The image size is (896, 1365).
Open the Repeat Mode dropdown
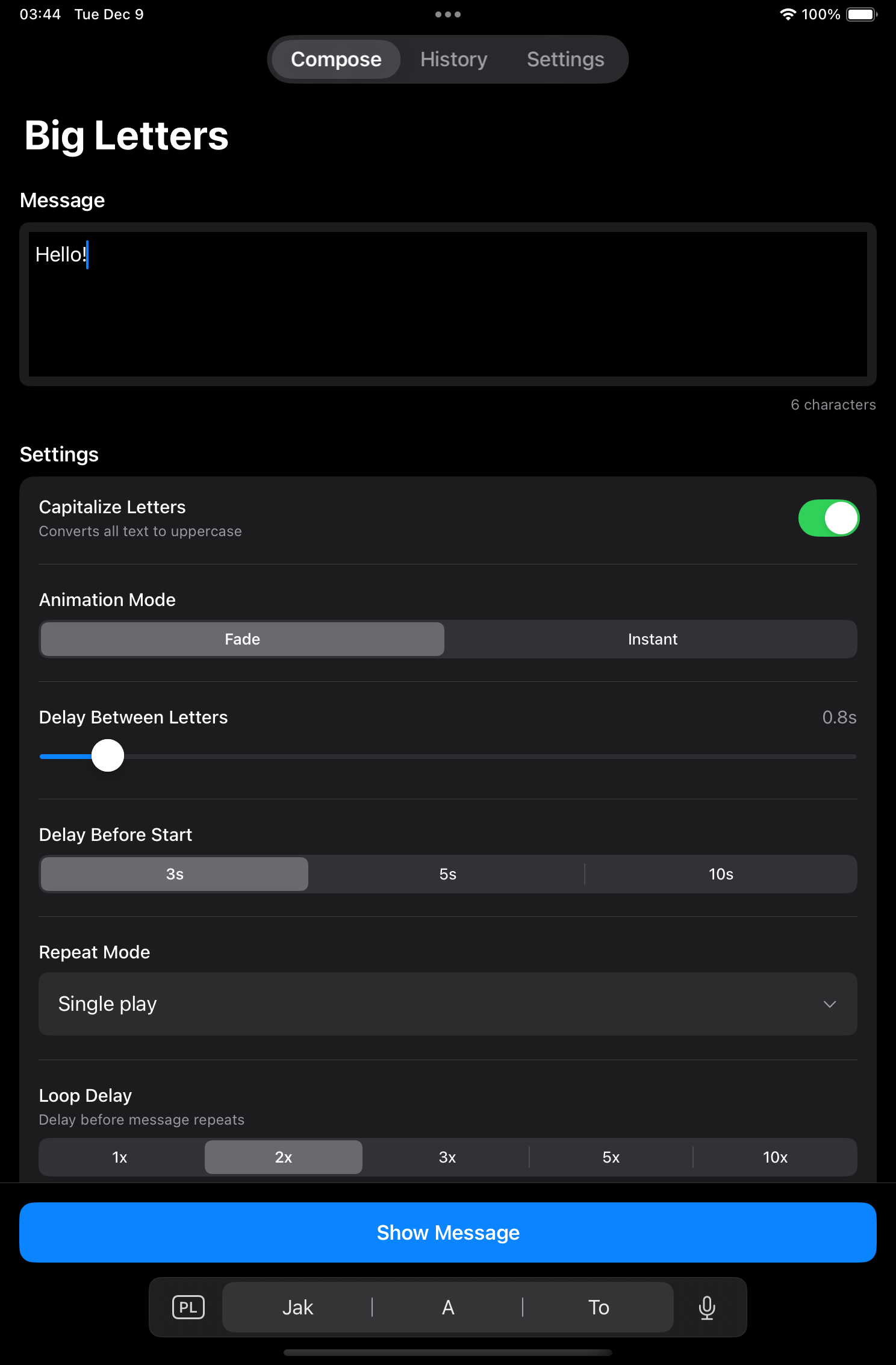tap(447, 1004)
